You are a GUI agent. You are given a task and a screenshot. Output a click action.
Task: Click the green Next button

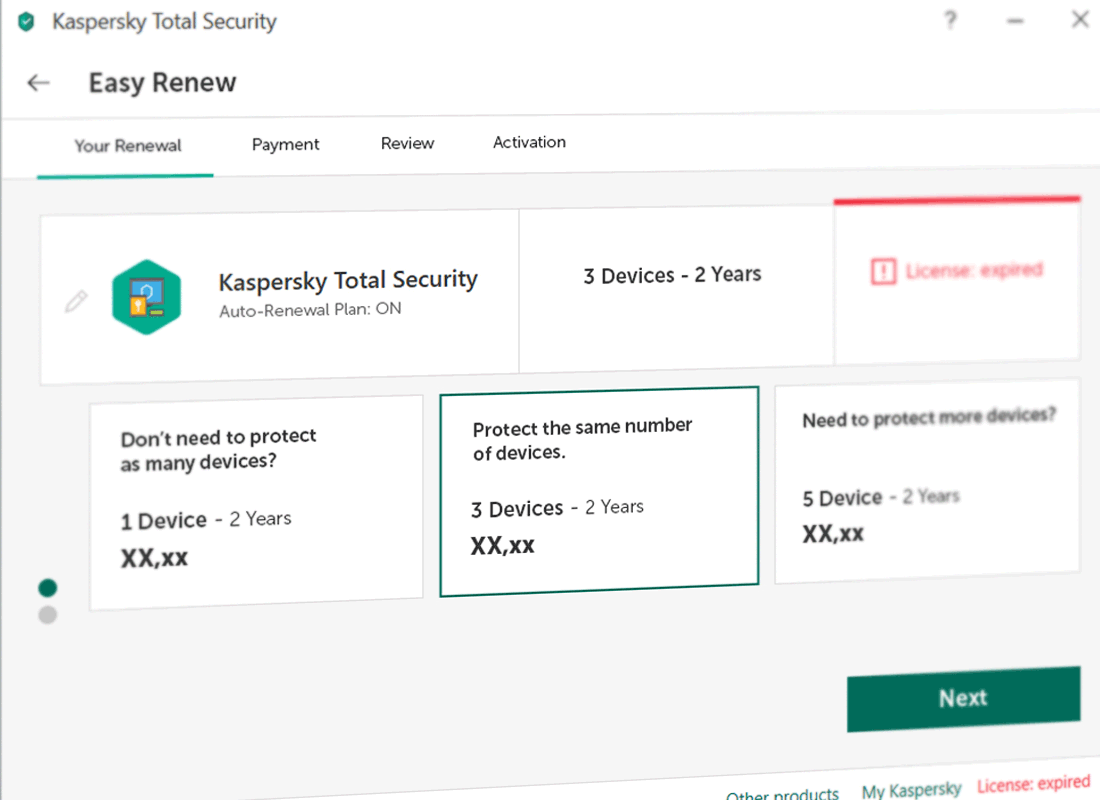[964, 699]
